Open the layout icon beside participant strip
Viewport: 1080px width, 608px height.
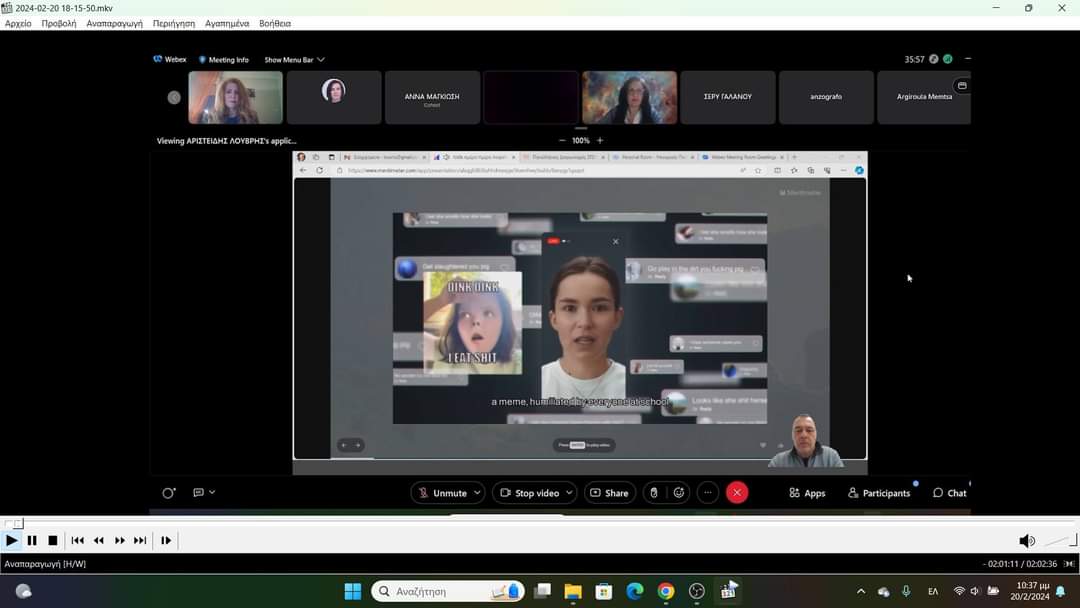point(962,86)
